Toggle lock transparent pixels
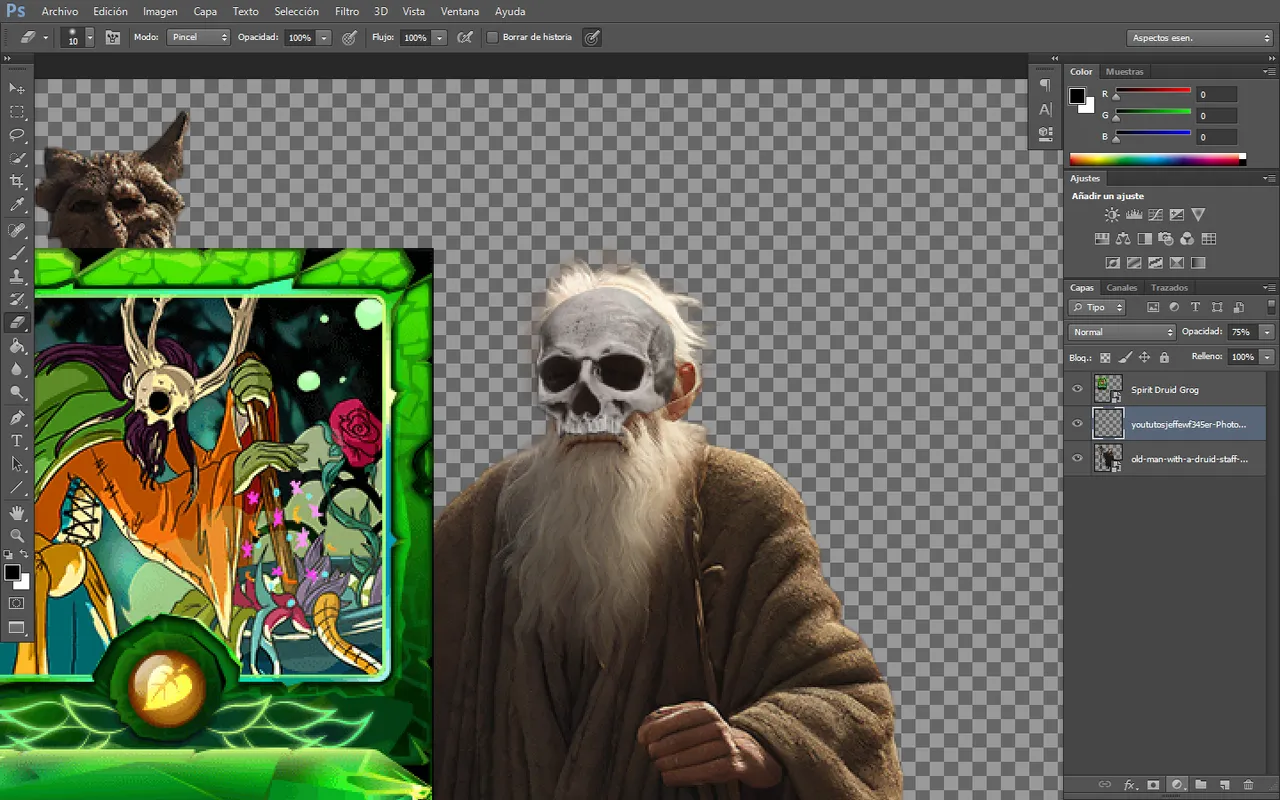 [x=1105, y=357]
